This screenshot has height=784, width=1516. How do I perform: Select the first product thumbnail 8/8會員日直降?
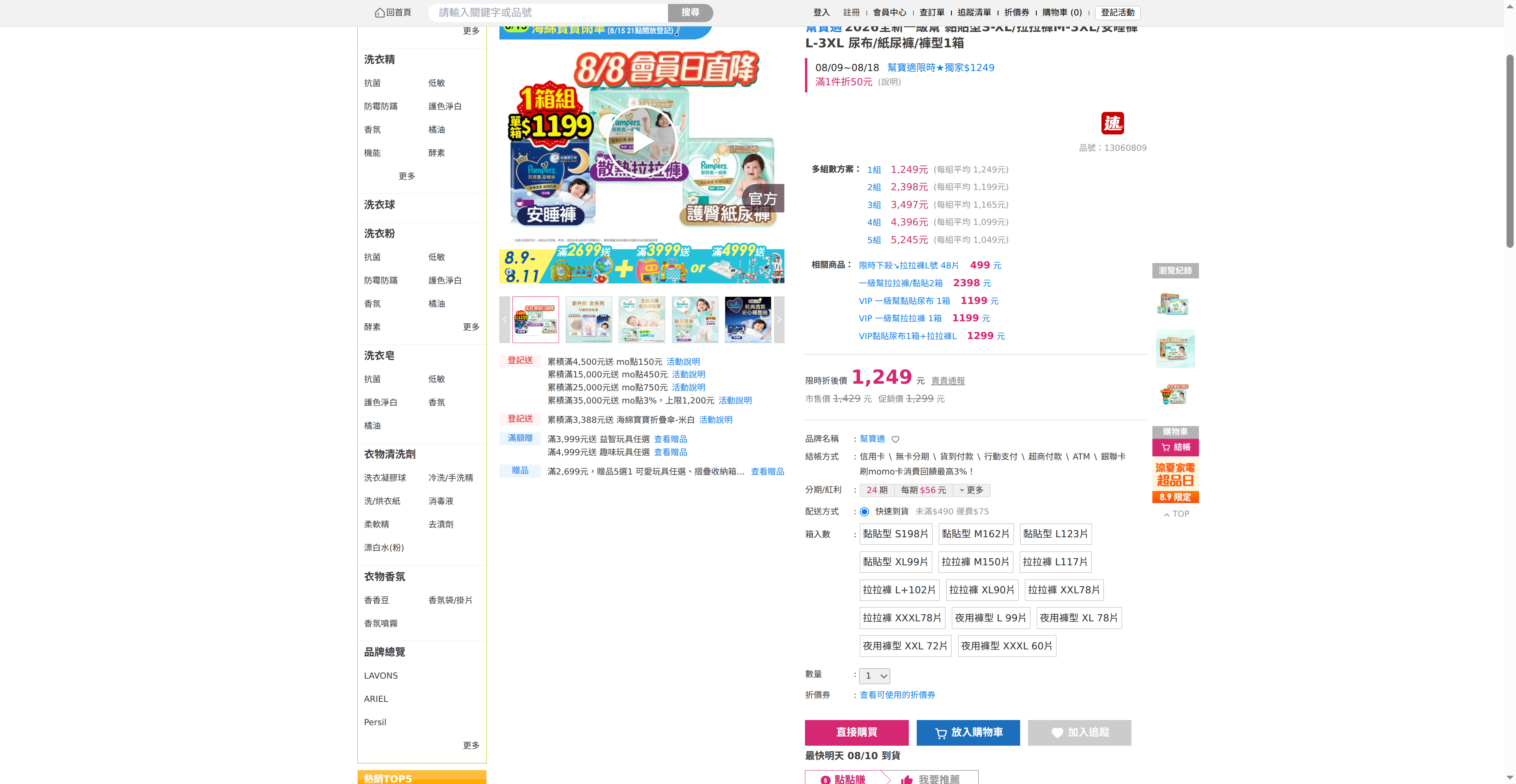[536, 320]
